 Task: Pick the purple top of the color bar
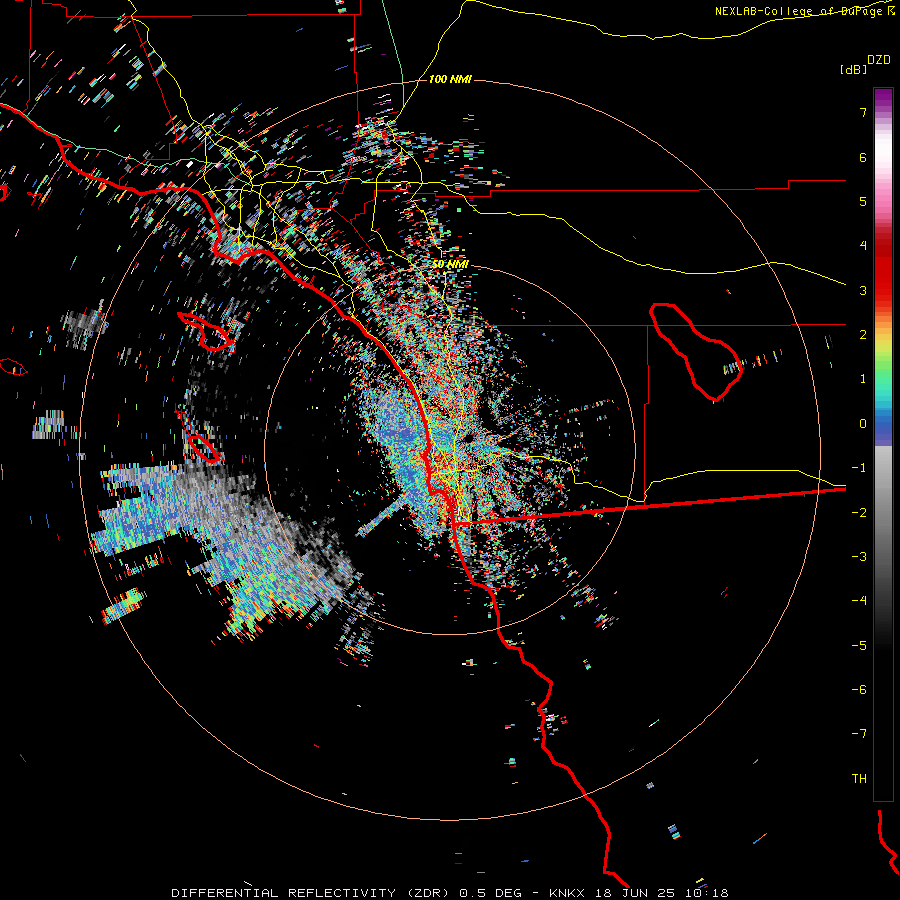click(883, 98)
